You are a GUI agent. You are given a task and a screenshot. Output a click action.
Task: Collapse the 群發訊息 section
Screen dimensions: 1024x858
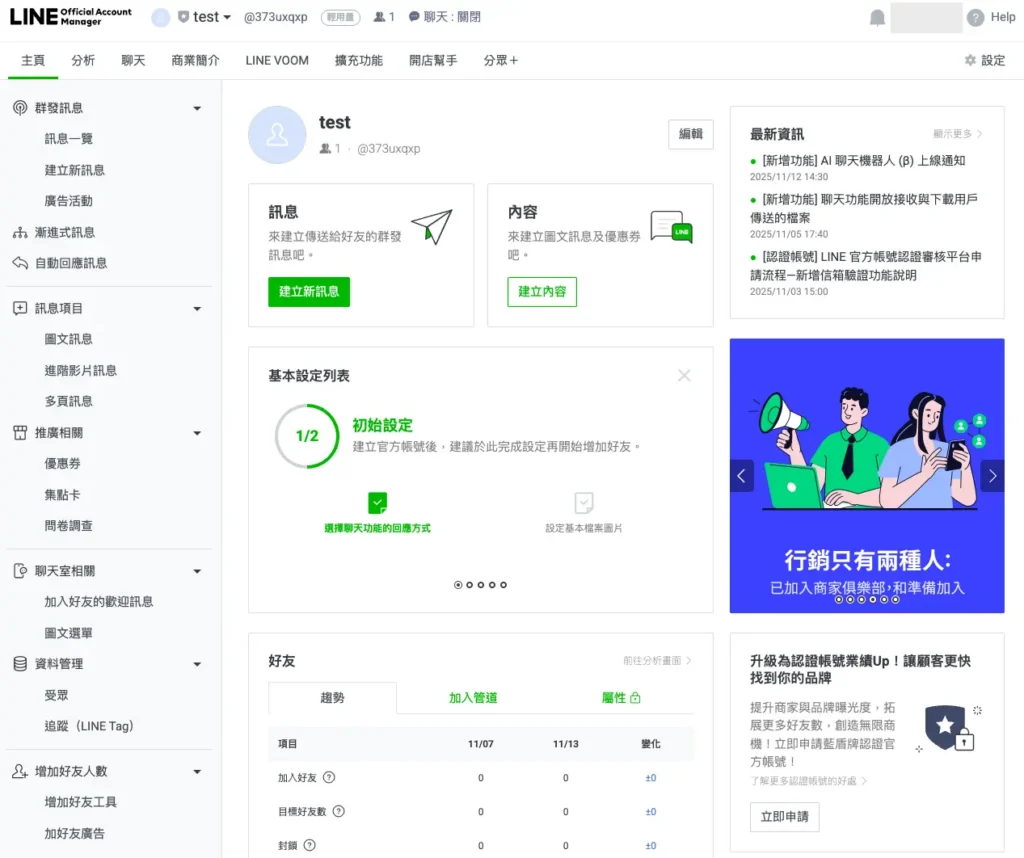[x=197, y=108]
